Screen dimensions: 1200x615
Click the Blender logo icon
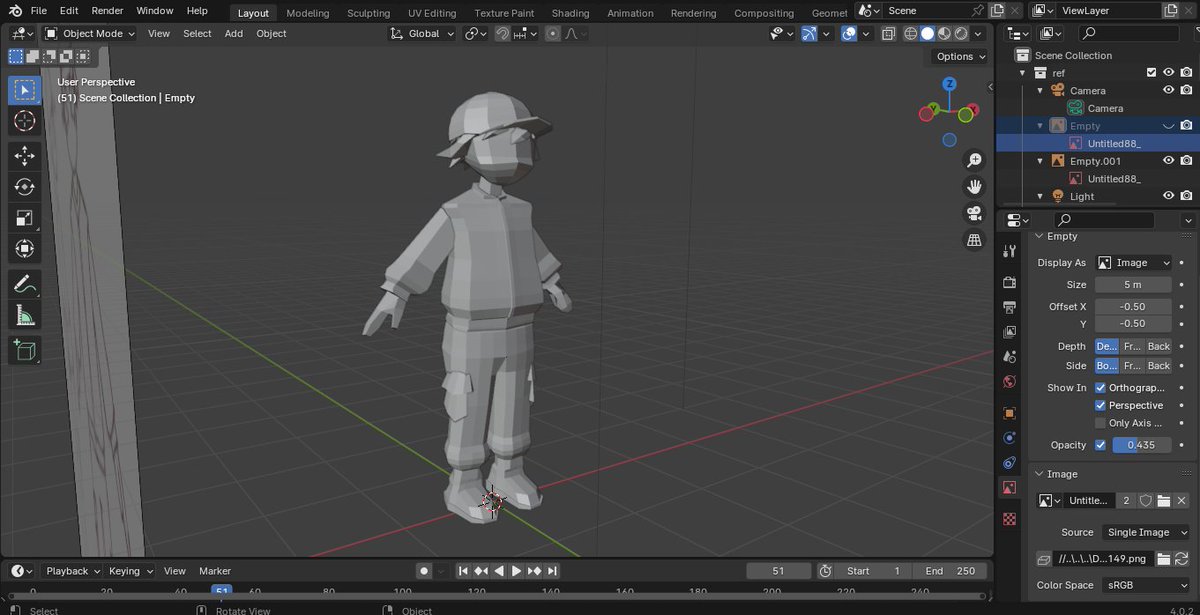coord(16,11)
